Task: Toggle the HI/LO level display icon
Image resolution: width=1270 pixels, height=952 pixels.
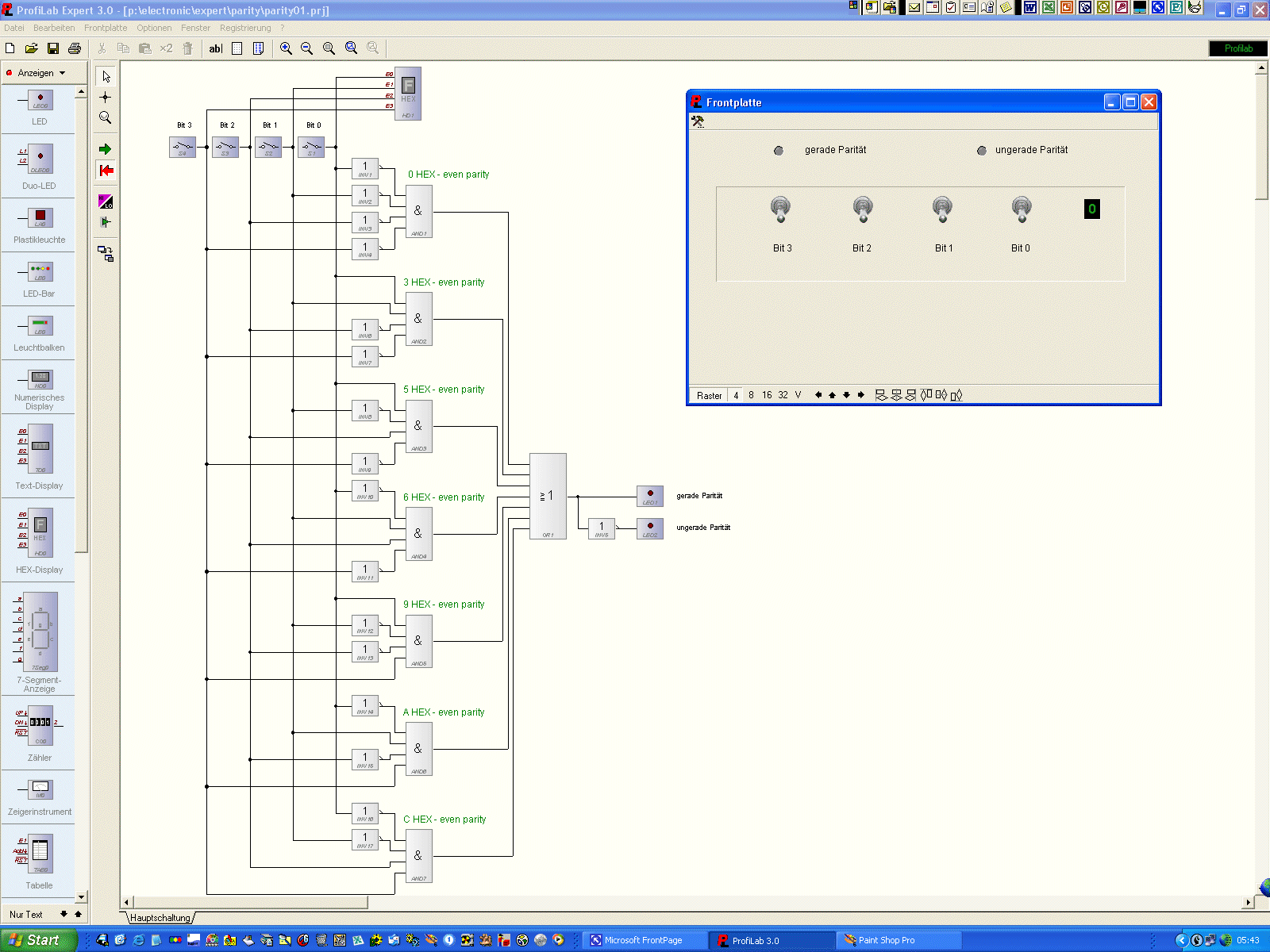Action: (x=106, y=202)
